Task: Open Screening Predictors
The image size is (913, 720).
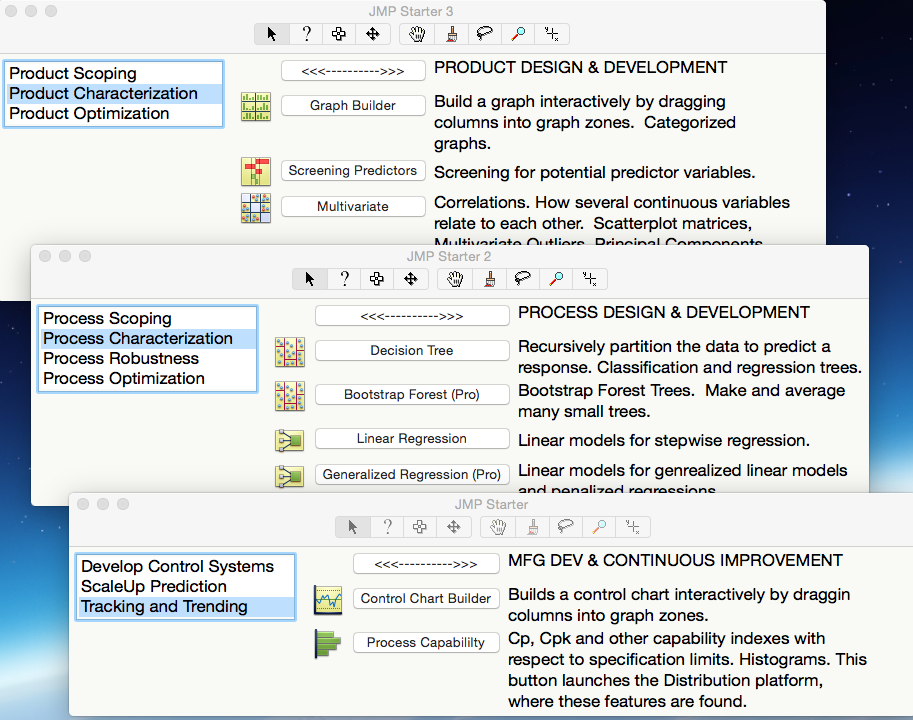Action: coord(353,171)
